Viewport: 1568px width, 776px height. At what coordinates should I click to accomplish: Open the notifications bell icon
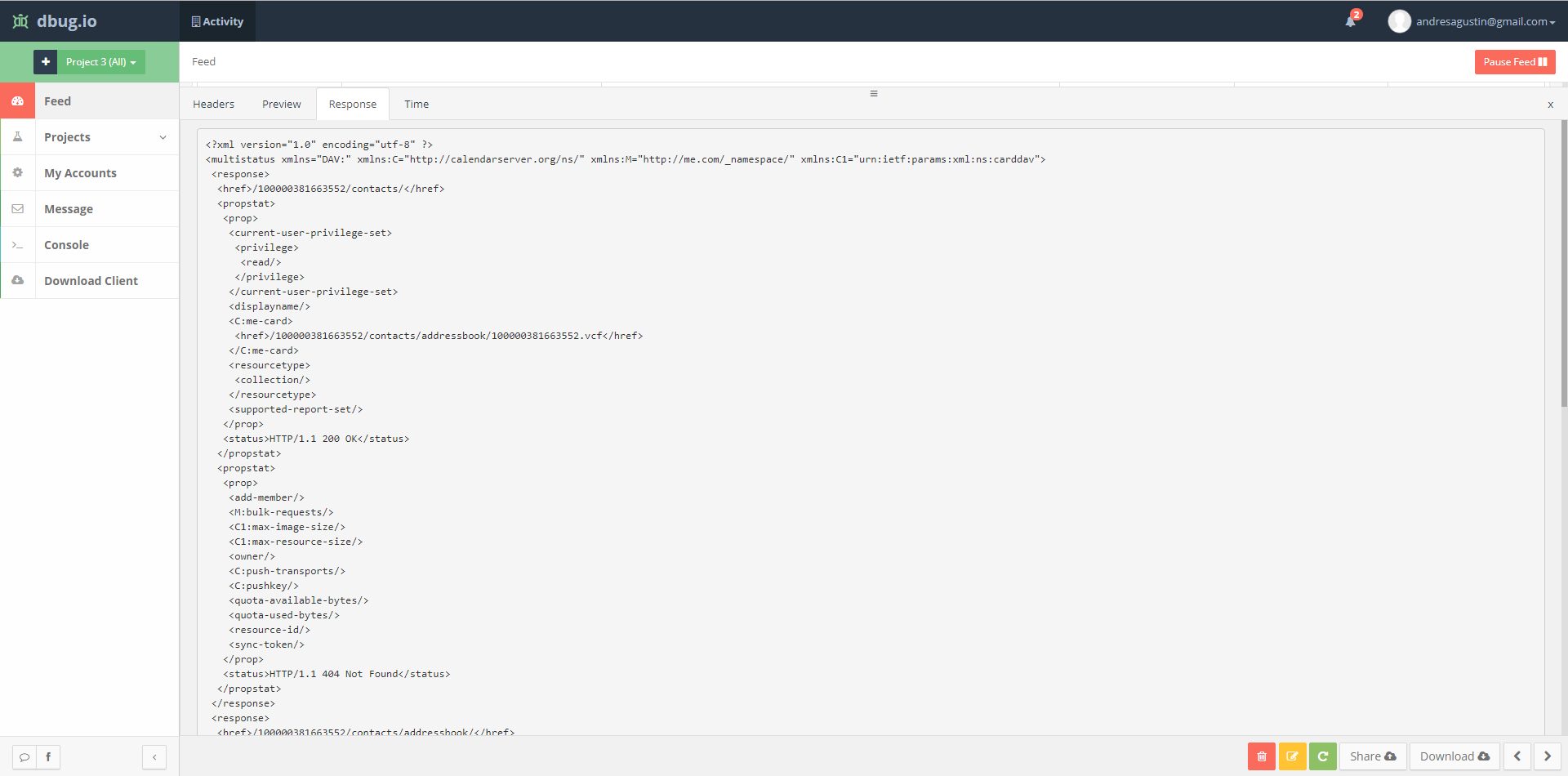(x=1351, y=21)
